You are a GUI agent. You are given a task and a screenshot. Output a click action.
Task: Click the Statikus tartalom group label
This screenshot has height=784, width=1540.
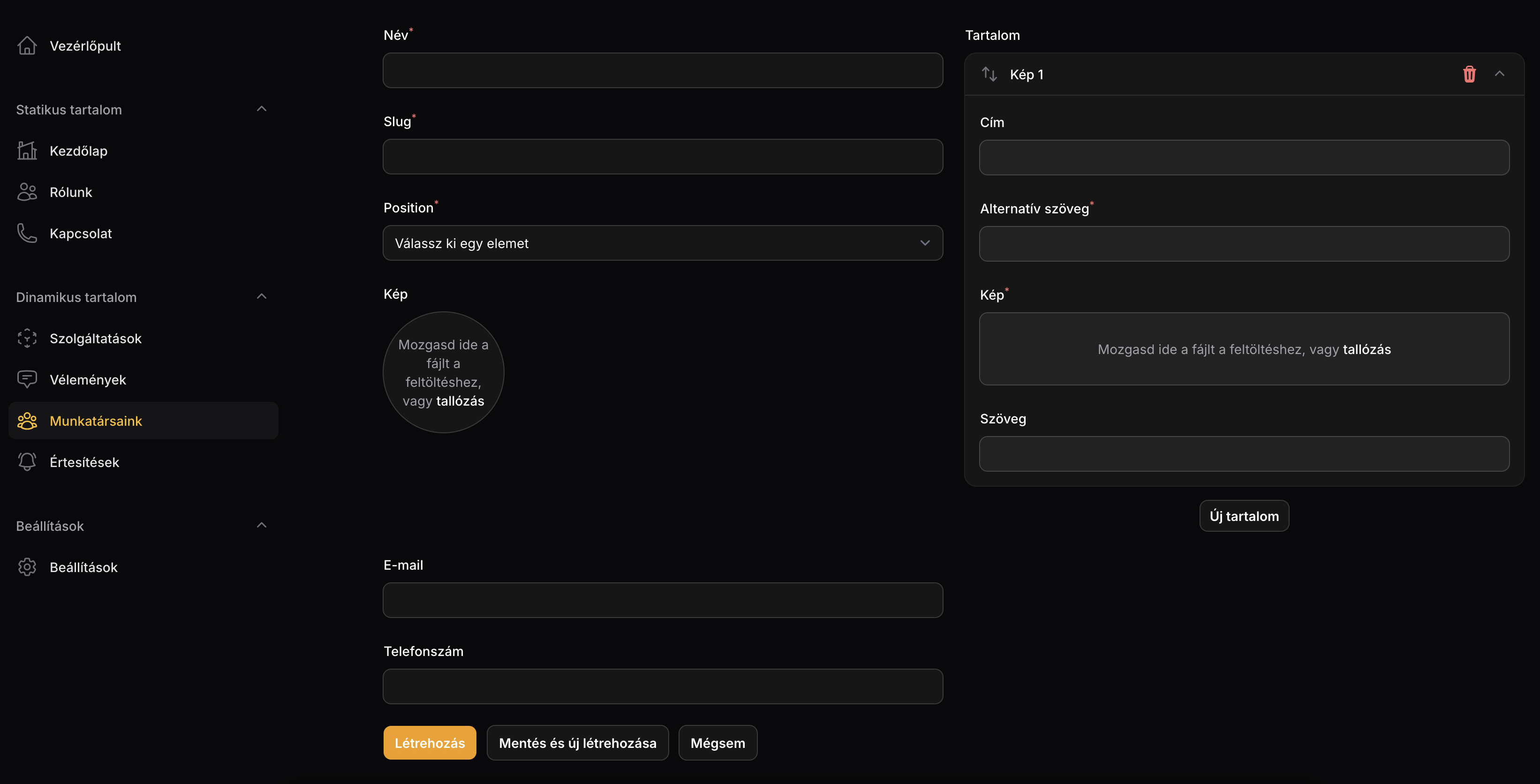tap(69, 109)
